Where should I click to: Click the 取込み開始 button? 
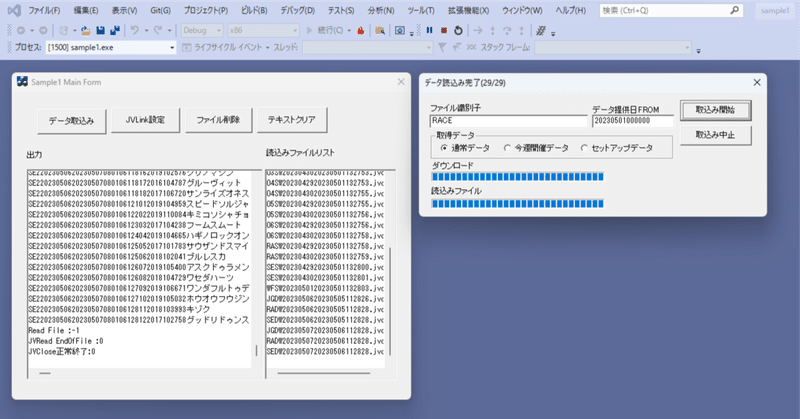[x=715, y=110]
